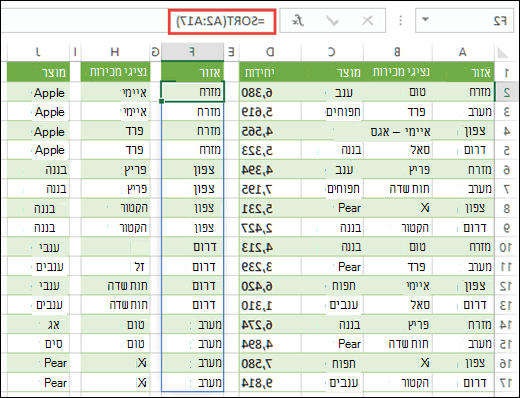The width and height of the screenshot is (520, 398).
Task: Click the fill handle on cell F2
Action: pyautogui.click(x=162, y=101)
